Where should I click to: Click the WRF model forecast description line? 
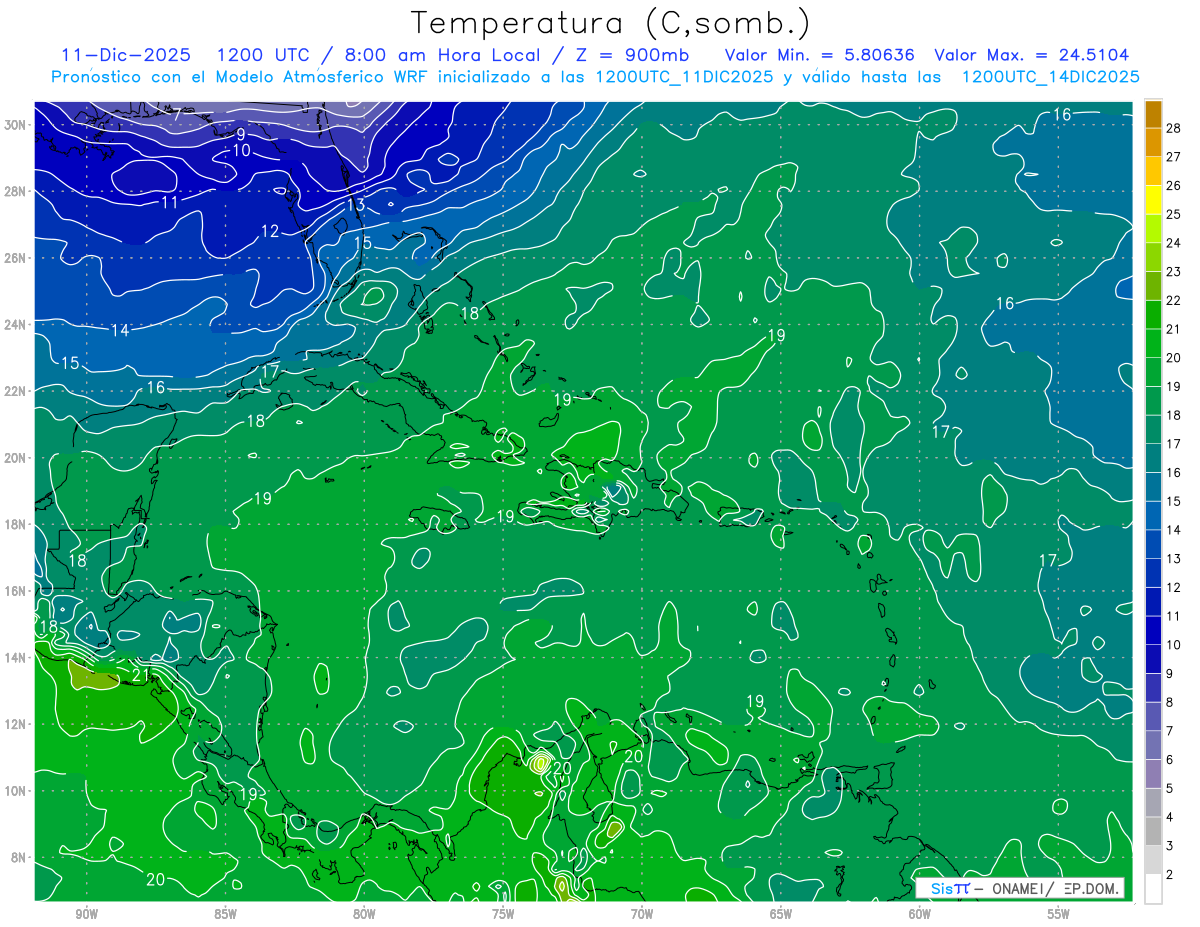[x=595, y=77]
